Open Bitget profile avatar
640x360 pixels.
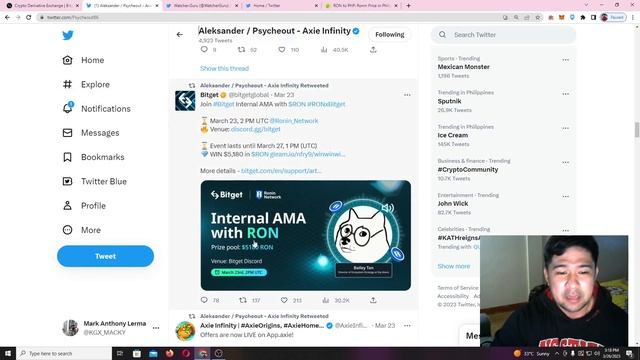point(185,101)
